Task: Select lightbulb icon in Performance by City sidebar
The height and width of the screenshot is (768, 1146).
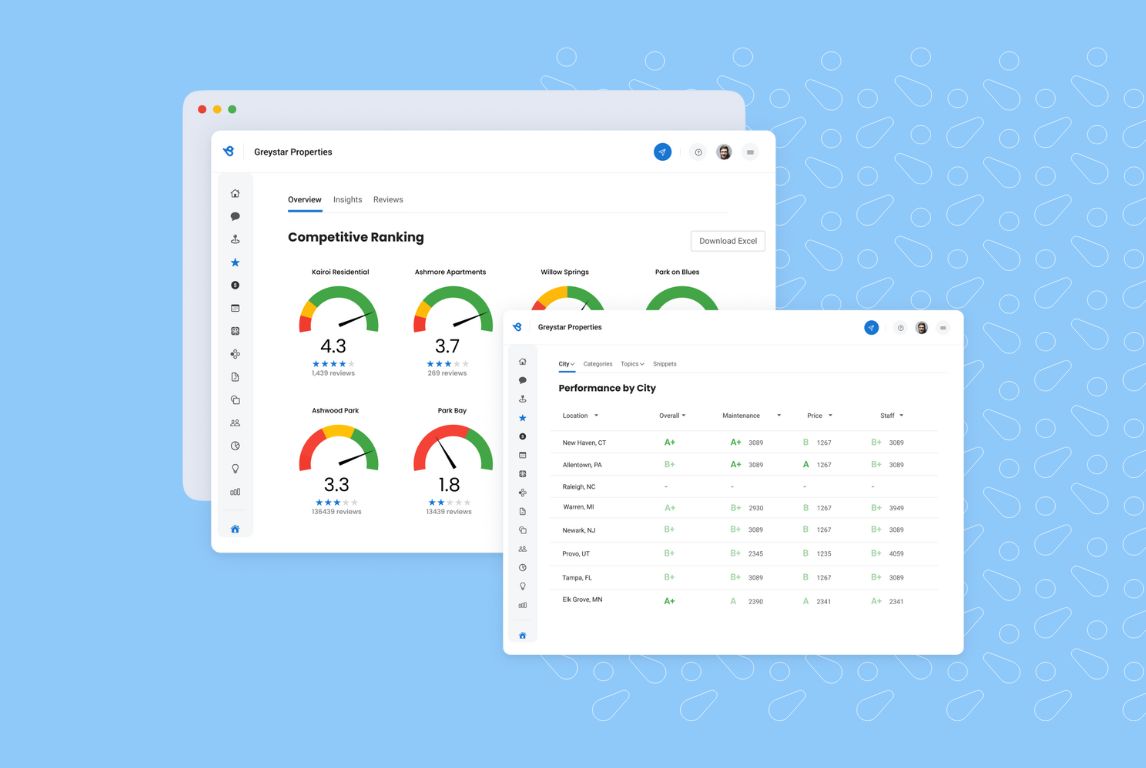Action: [x=523, y=586]
